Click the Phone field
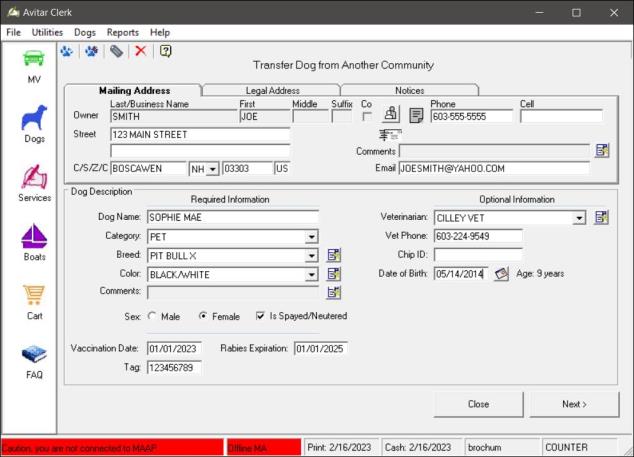634x457 pixels. point(471,116)
